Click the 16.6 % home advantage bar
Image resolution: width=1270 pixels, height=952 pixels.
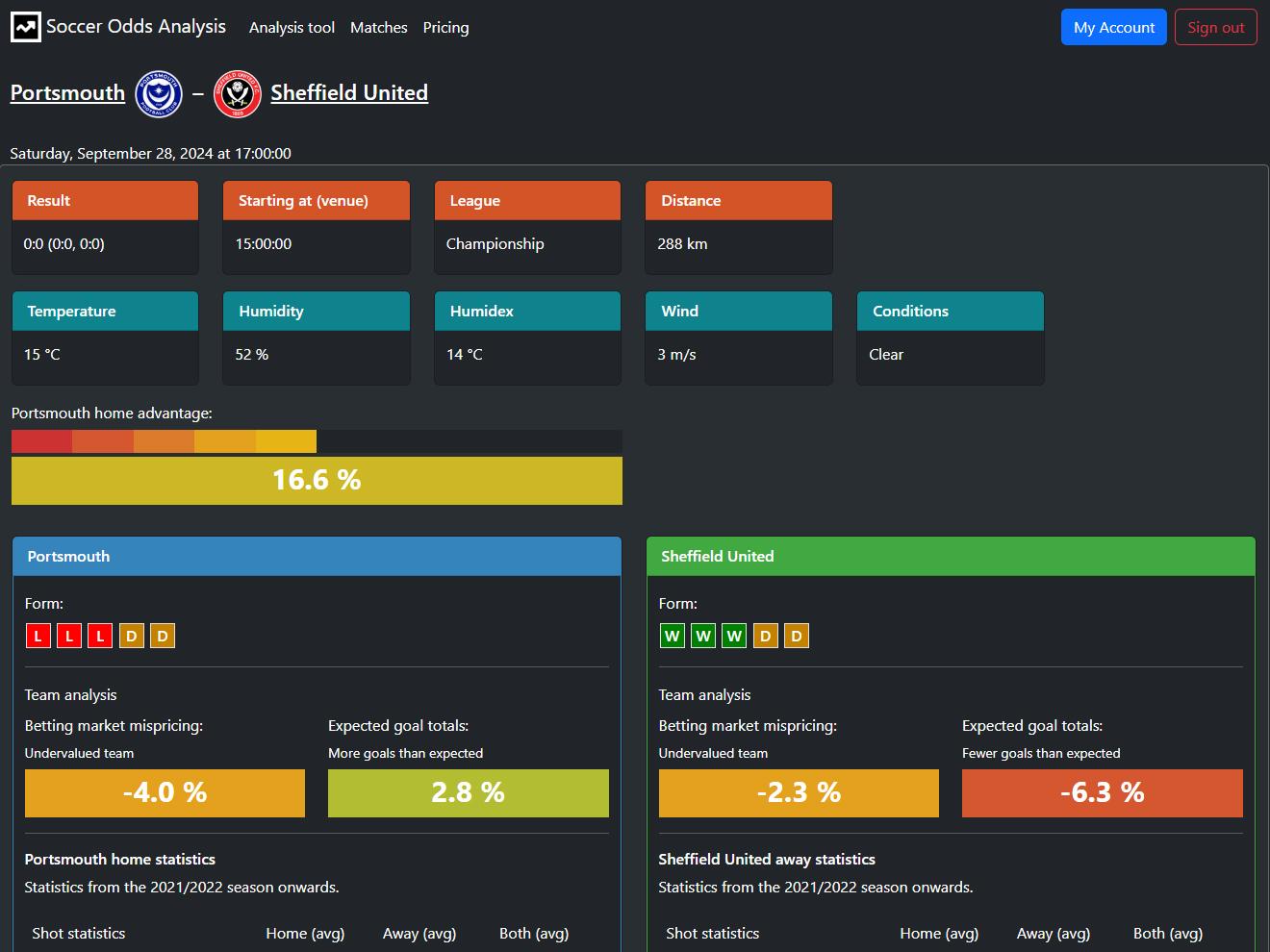click(x=317, y=480)
